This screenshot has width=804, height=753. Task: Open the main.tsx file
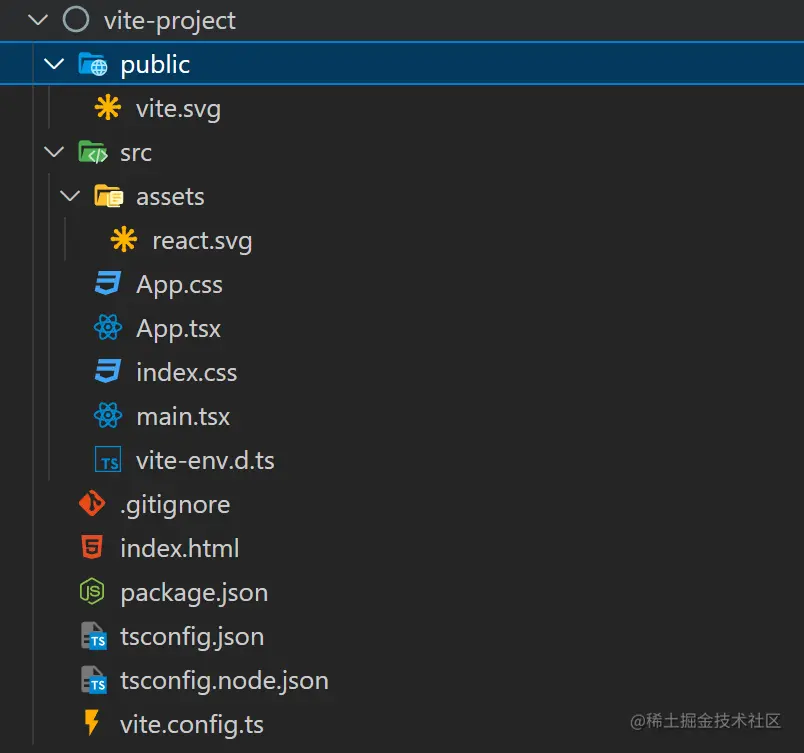click(183, 416)
